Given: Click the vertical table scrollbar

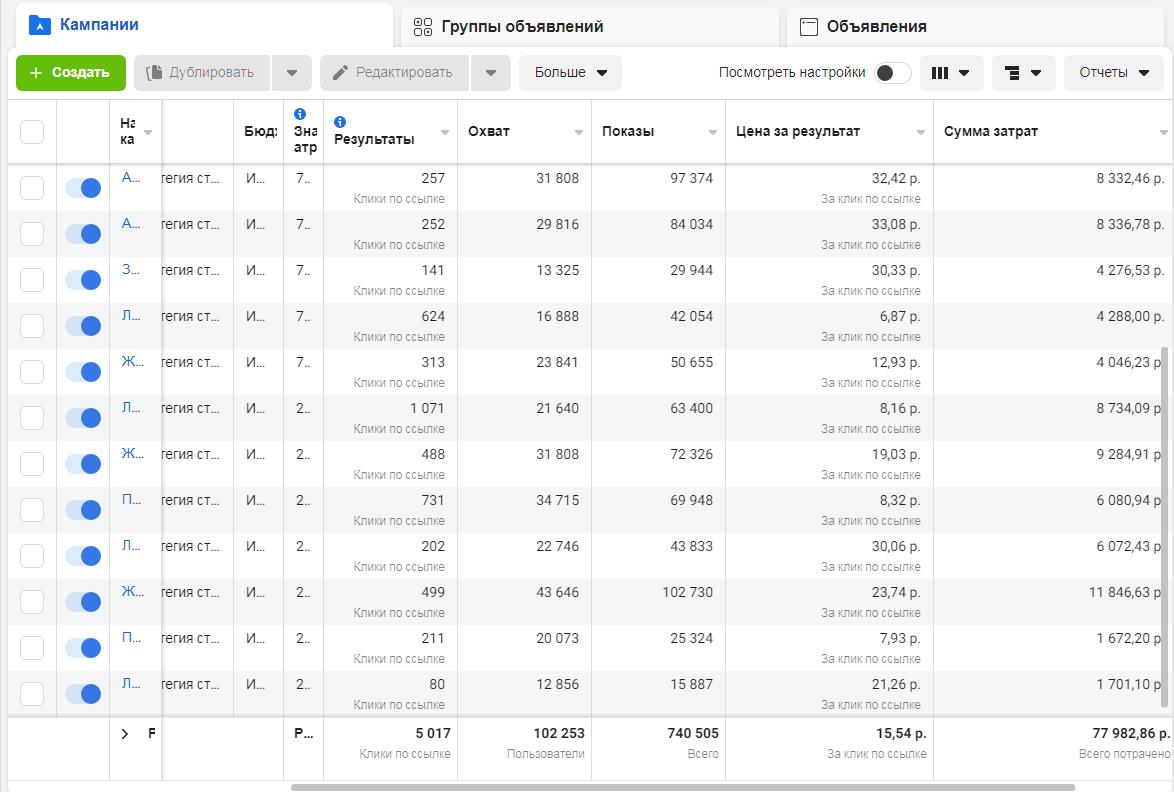Looking at the screenshot, I should [x=1164, y=527].
